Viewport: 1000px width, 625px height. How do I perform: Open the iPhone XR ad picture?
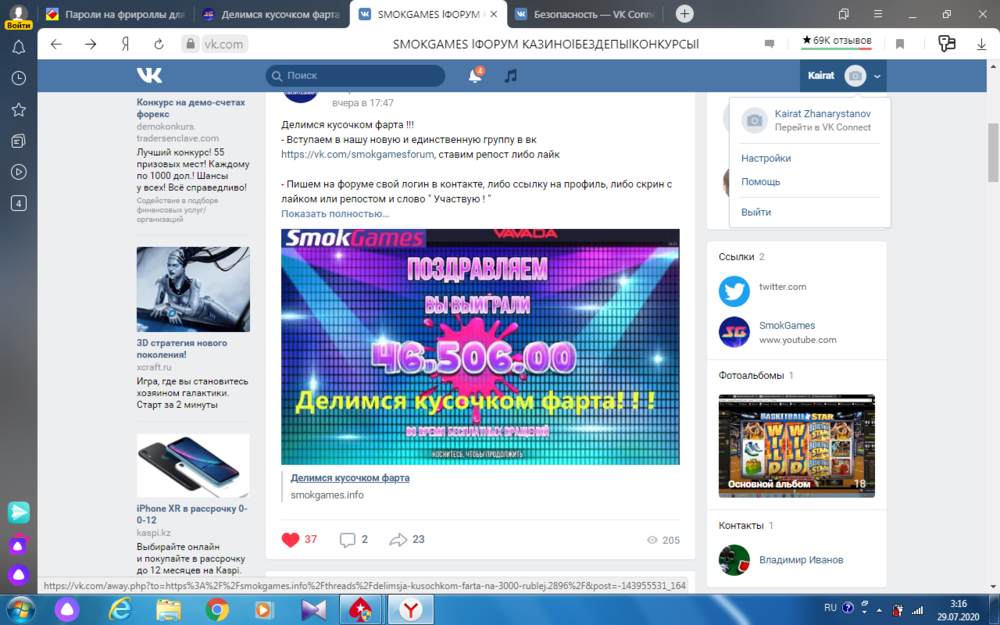click(193, 466)
